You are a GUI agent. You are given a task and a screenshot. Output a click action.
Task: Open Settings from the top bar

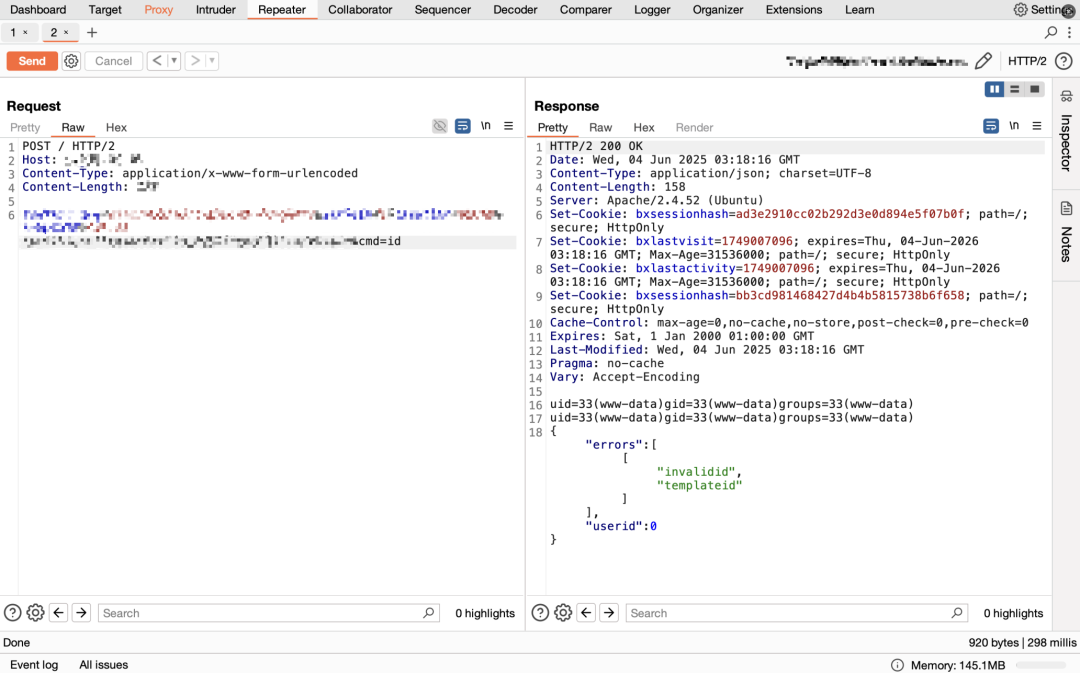pos(1043,10)
